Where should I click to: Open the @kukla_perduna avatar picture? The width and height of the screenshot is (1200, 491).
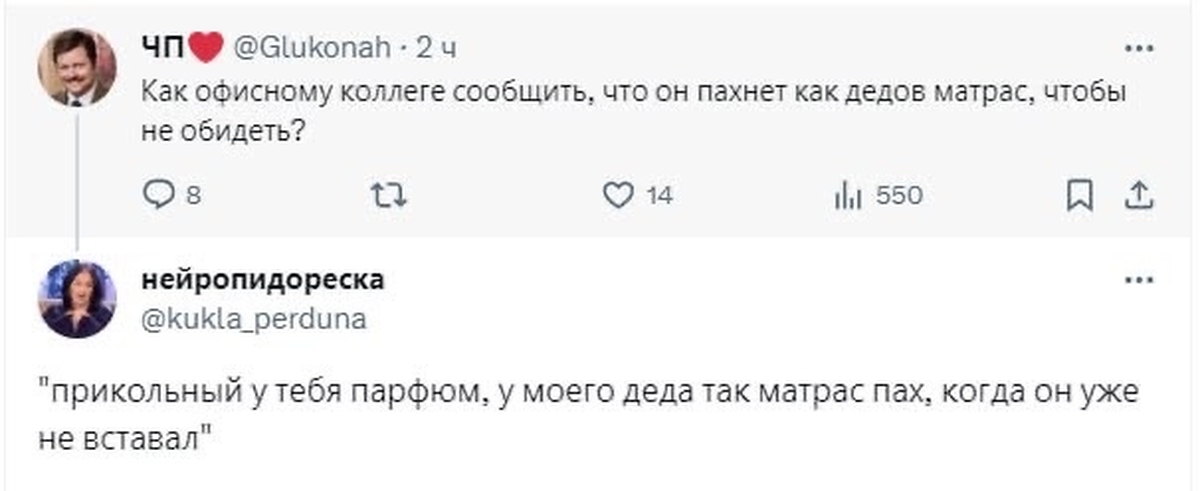[77, 299]
